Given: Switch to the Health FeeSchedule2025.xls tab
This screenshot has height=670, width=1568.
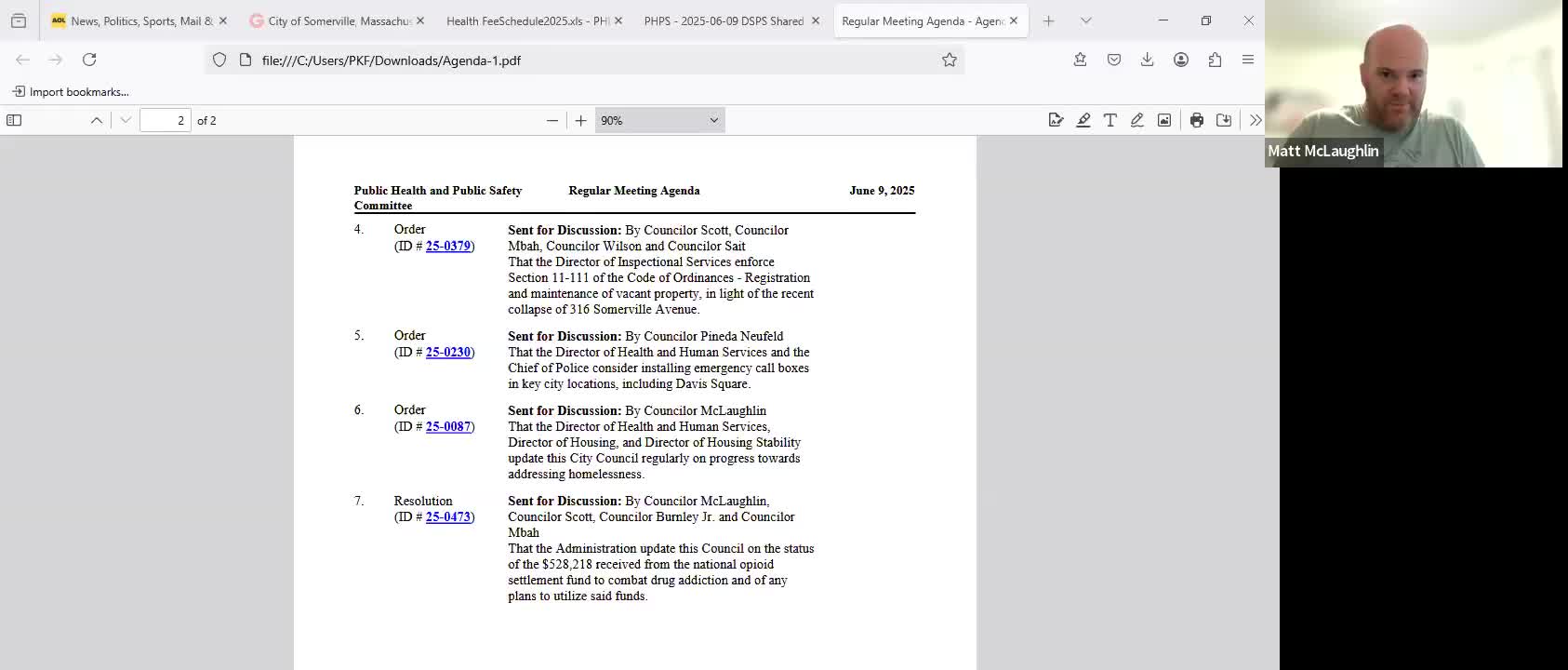Looking at the screenshot, I should point(526,20).
